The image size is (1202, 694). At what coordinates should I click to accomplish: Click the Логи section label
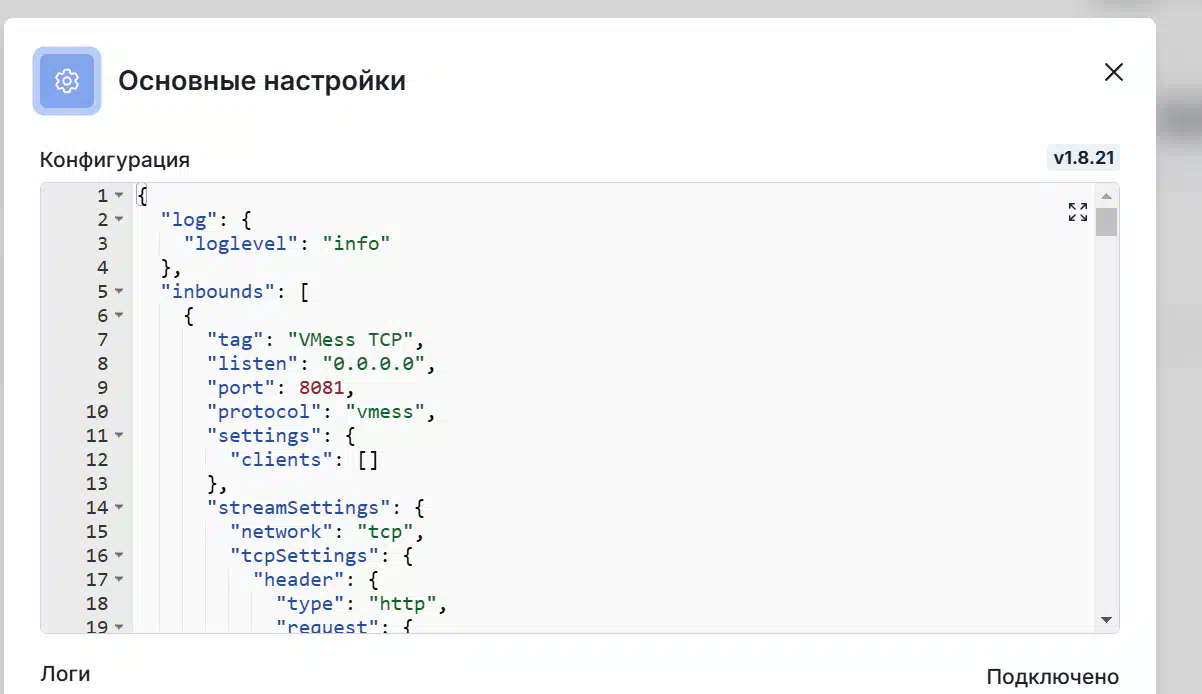tap(65, 674)
